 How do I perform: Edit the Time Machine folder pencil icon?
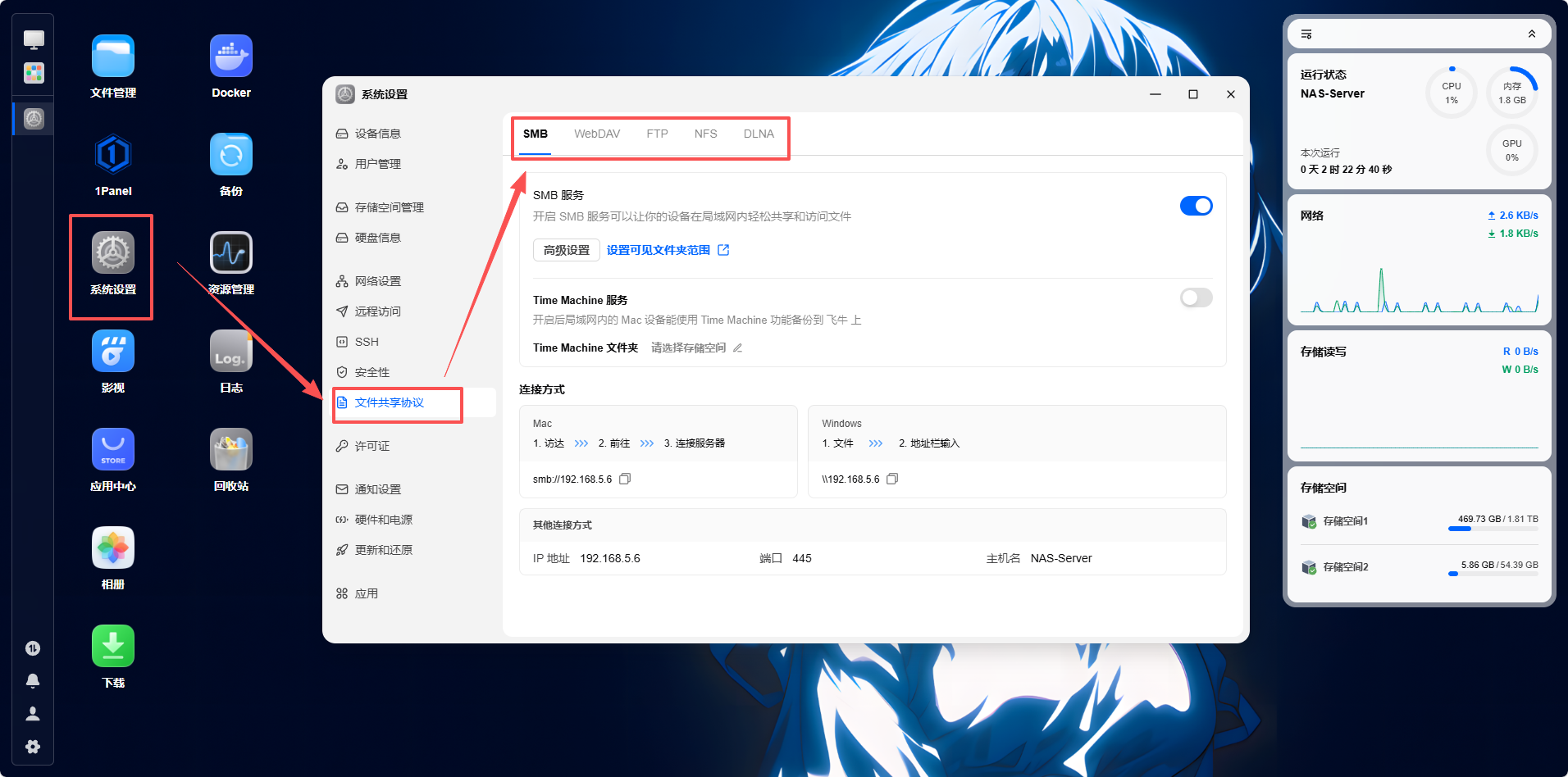[x=737, y=348]
